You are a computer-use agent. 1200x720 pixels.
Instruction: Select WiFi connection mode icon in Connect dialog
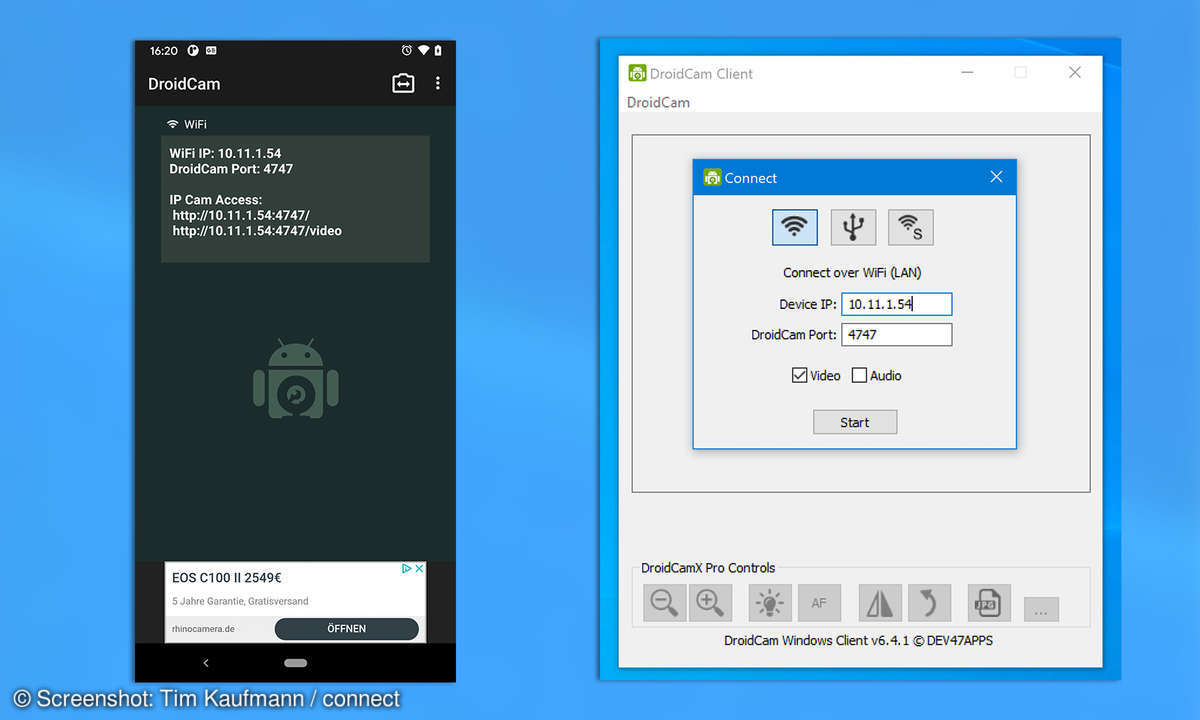click(795, 228)
